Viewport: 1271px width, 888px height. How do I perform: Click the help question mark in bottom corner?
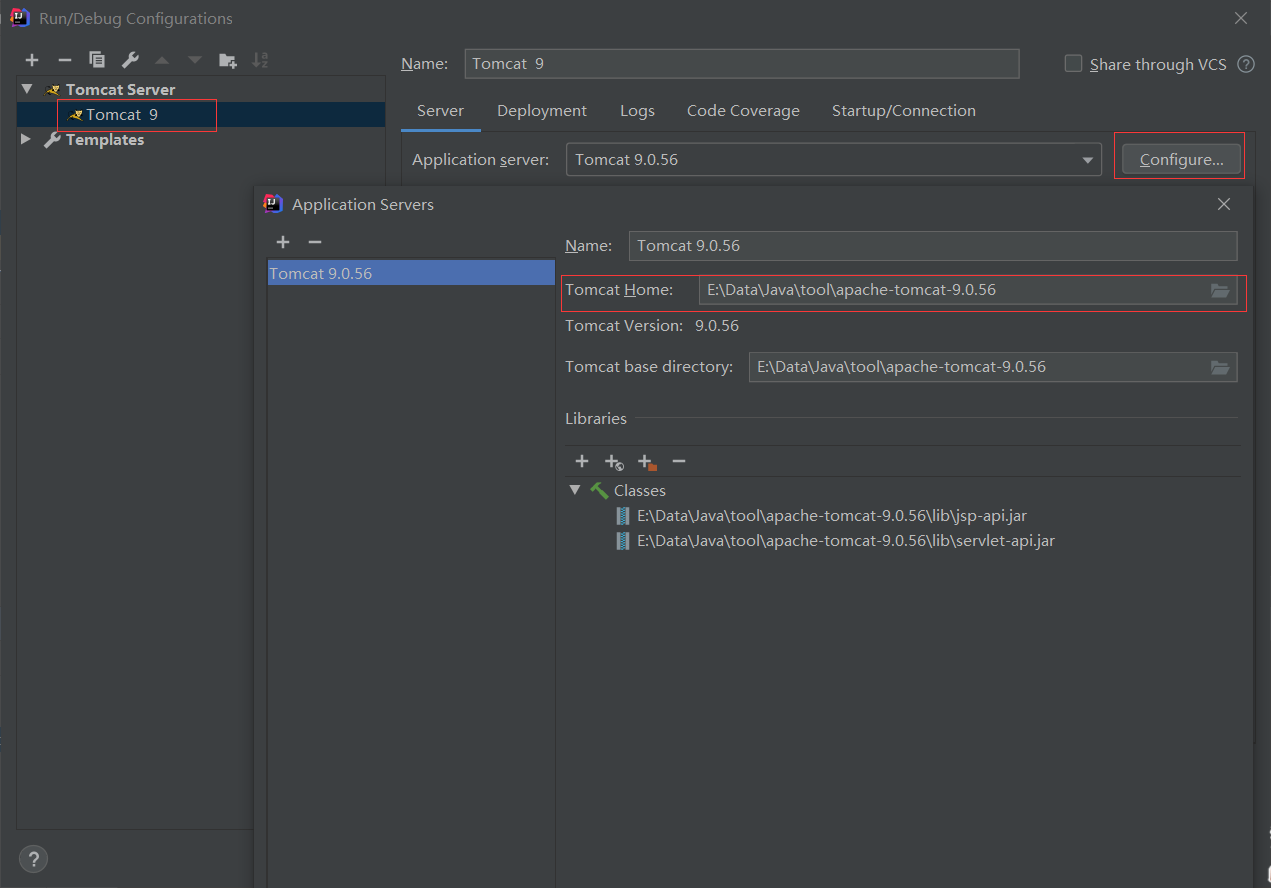33,859
